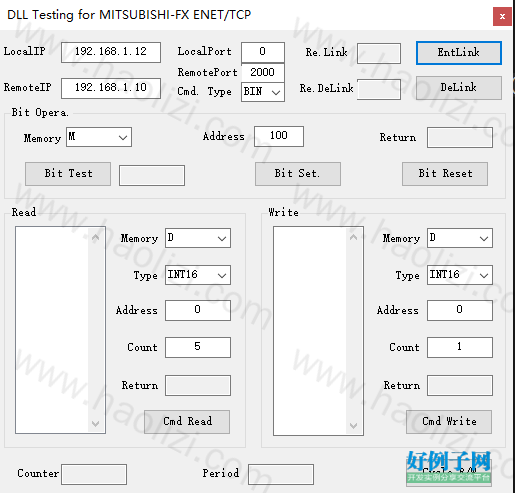Click the Write list scrollbar down arrow
The height and width of the screenshot is (493, 515).
point(353,426)
